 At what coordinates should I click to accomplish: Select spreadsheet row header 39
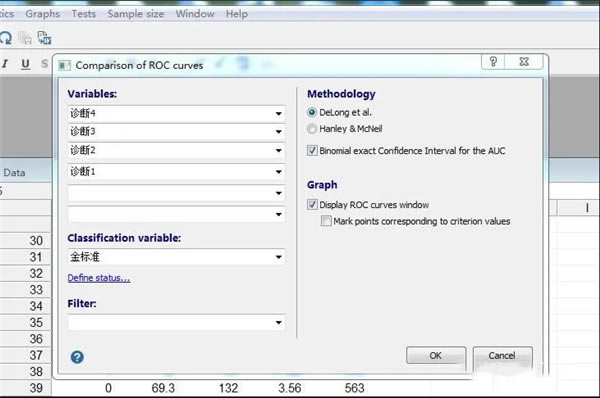pos(25,388)
